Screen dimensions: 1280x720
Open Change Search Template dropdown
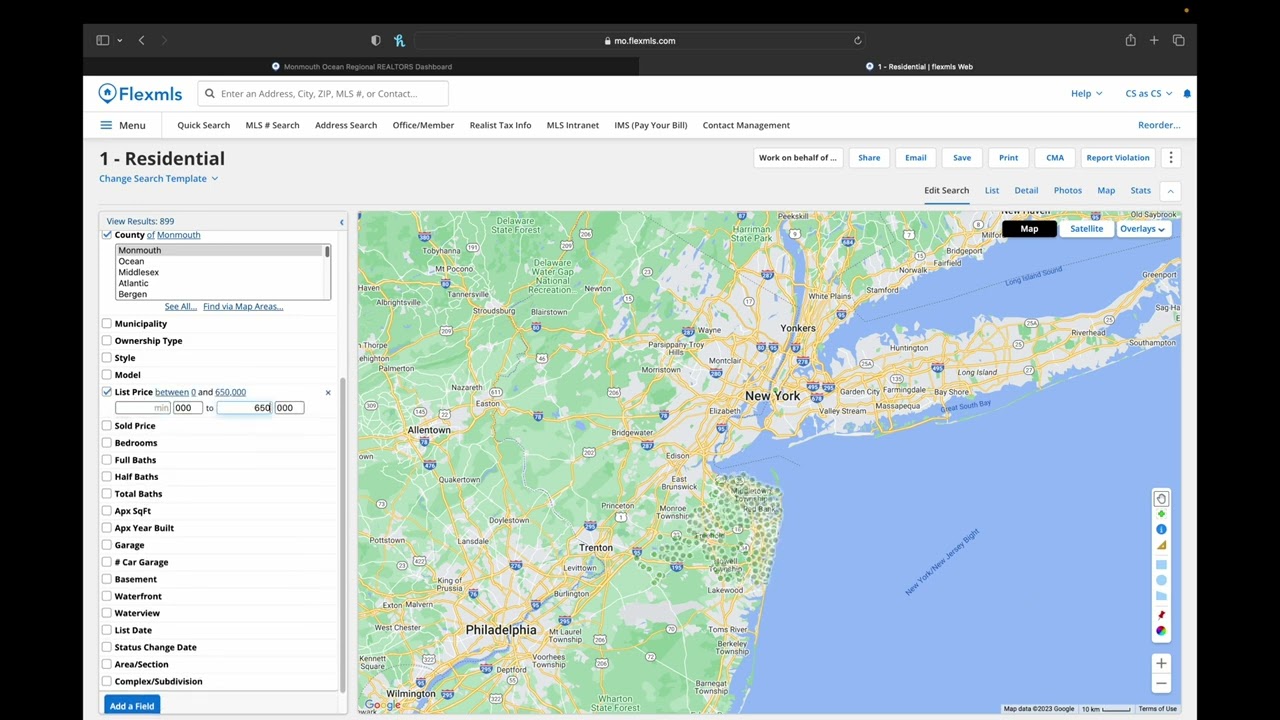tap(158, 179)
